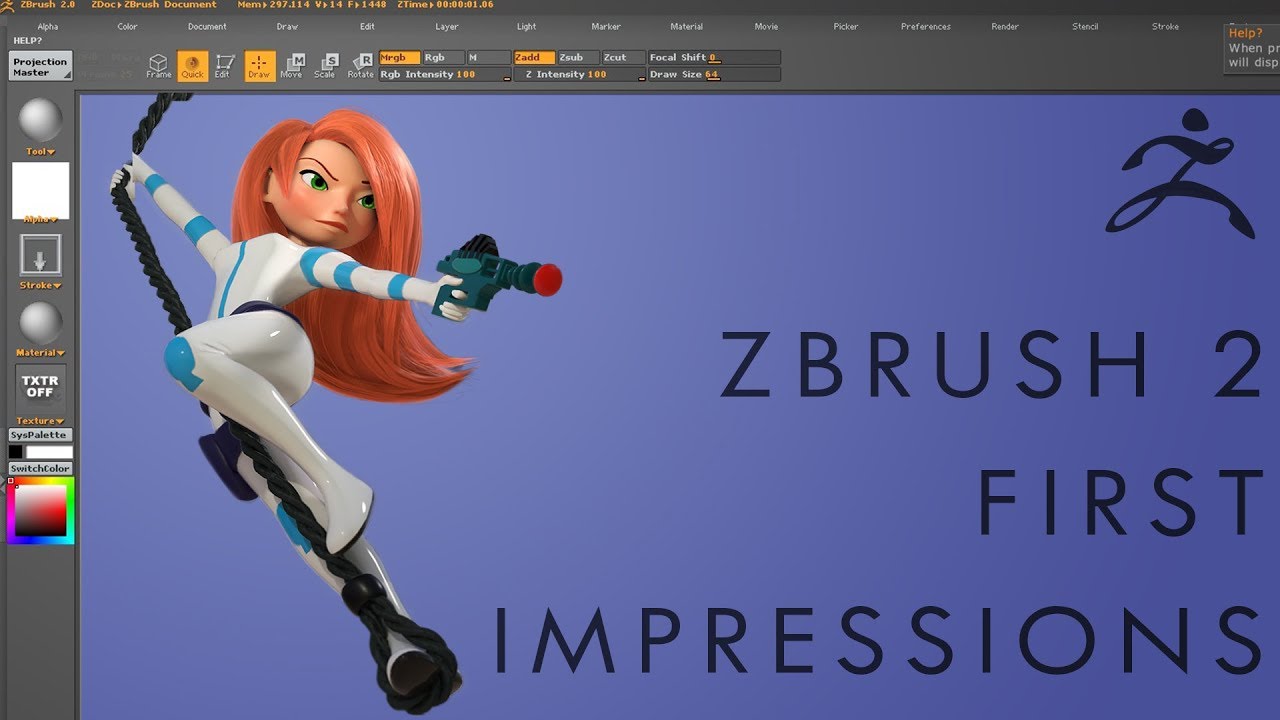This screenshot has height=720, width=1280.
Task: Click the Material sphere preview
Action: pyautogui.click(x=40, y=323)
